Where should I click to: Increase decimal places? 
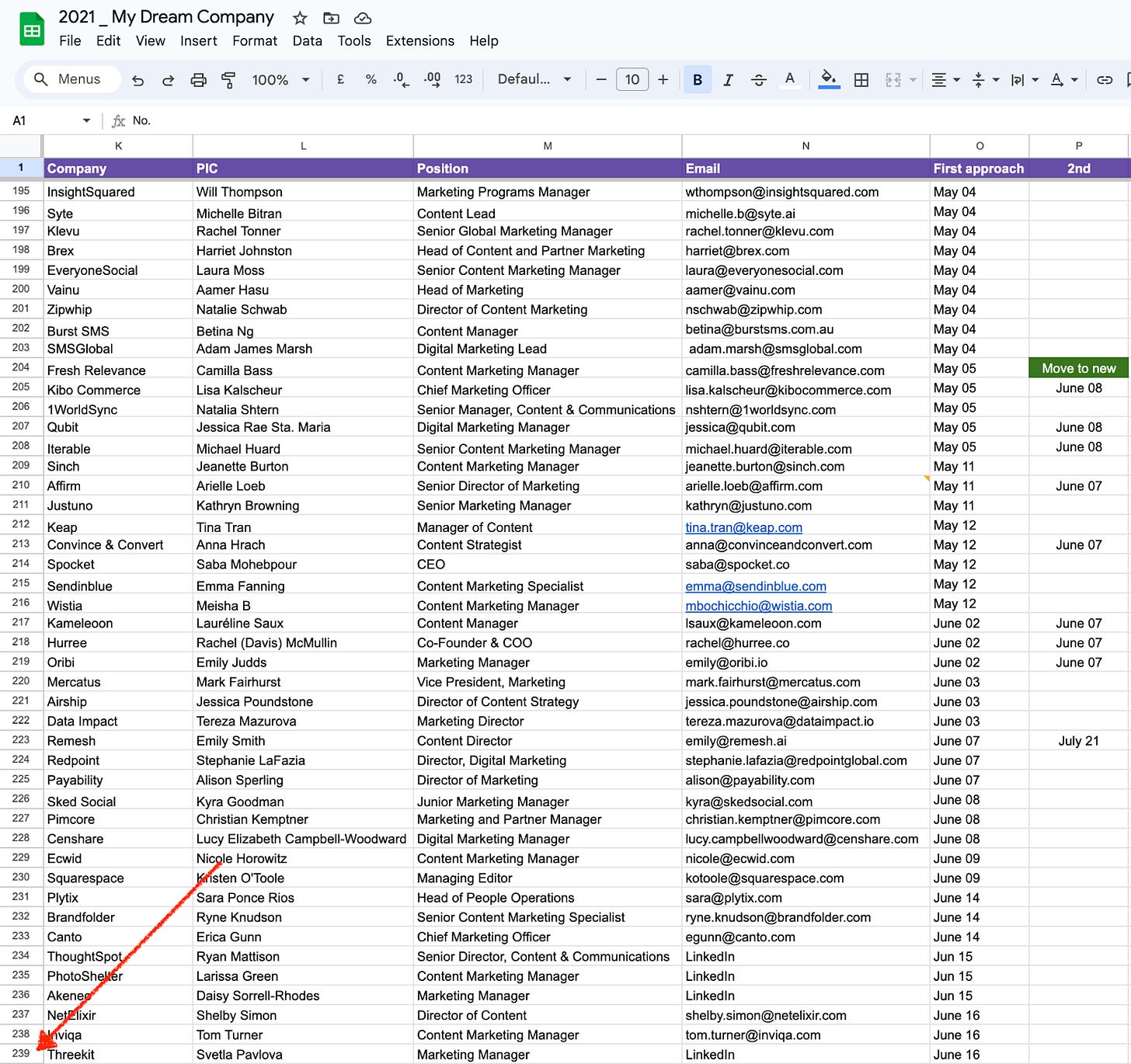pos(432,79)
